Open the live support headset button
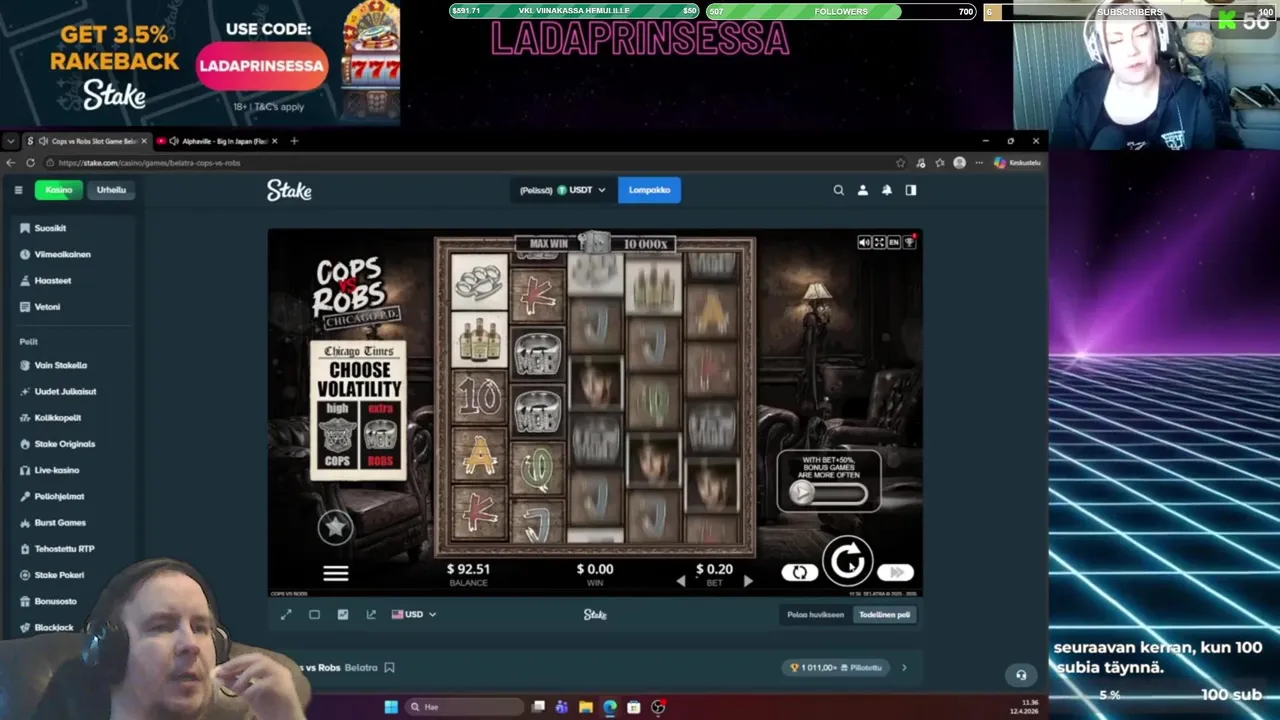 (1021, 675)
